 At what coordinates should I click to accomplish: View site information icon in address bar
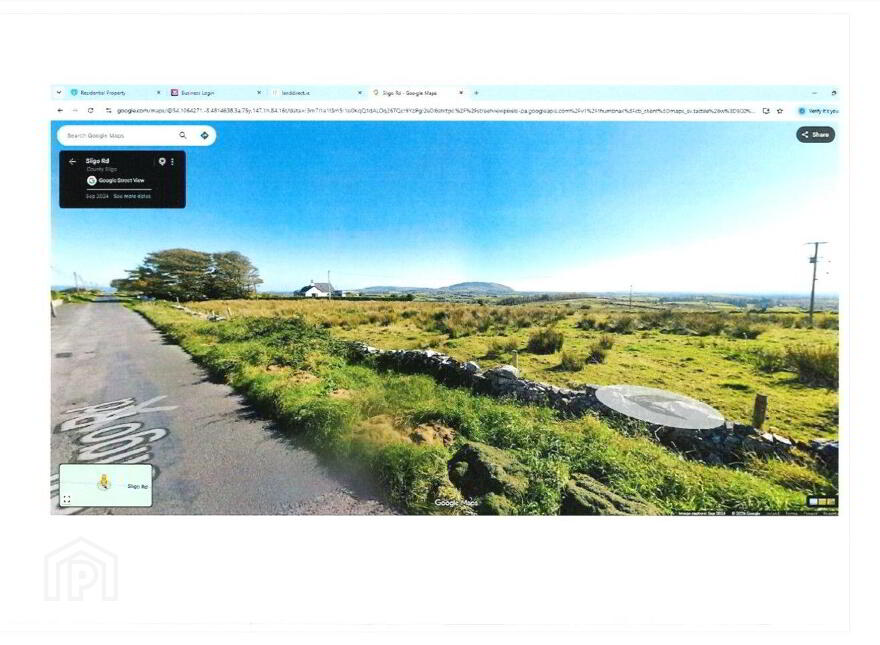(x=108, y=111)
